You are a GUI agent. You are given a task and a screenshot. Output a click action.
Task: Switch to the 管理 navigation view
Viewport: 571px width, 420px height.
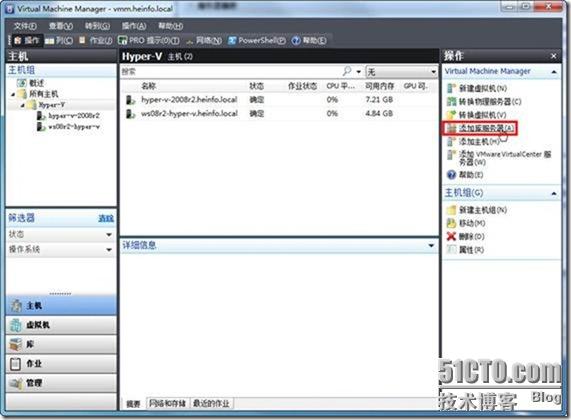61,383
